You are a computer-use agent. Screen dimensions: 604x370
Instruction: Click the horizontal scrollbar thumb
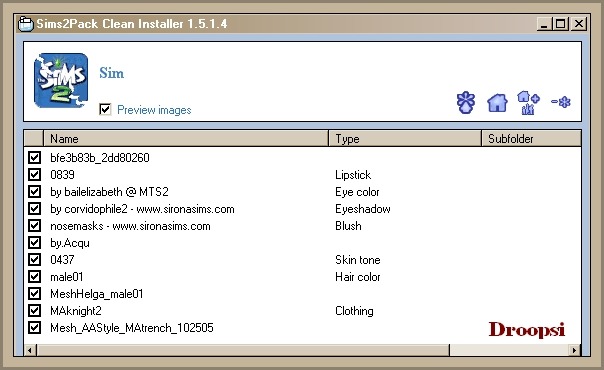click(243, 350)
